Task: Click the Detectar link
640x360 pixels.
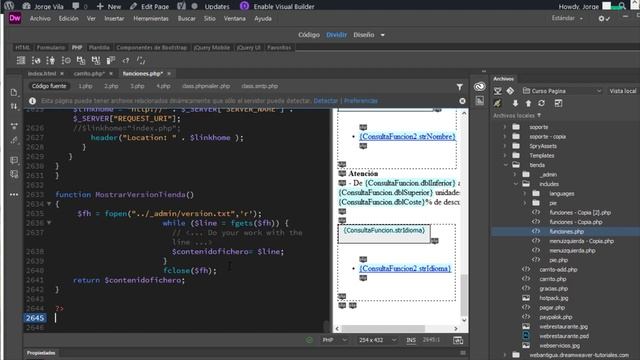Action: click(x=325, y=101)
